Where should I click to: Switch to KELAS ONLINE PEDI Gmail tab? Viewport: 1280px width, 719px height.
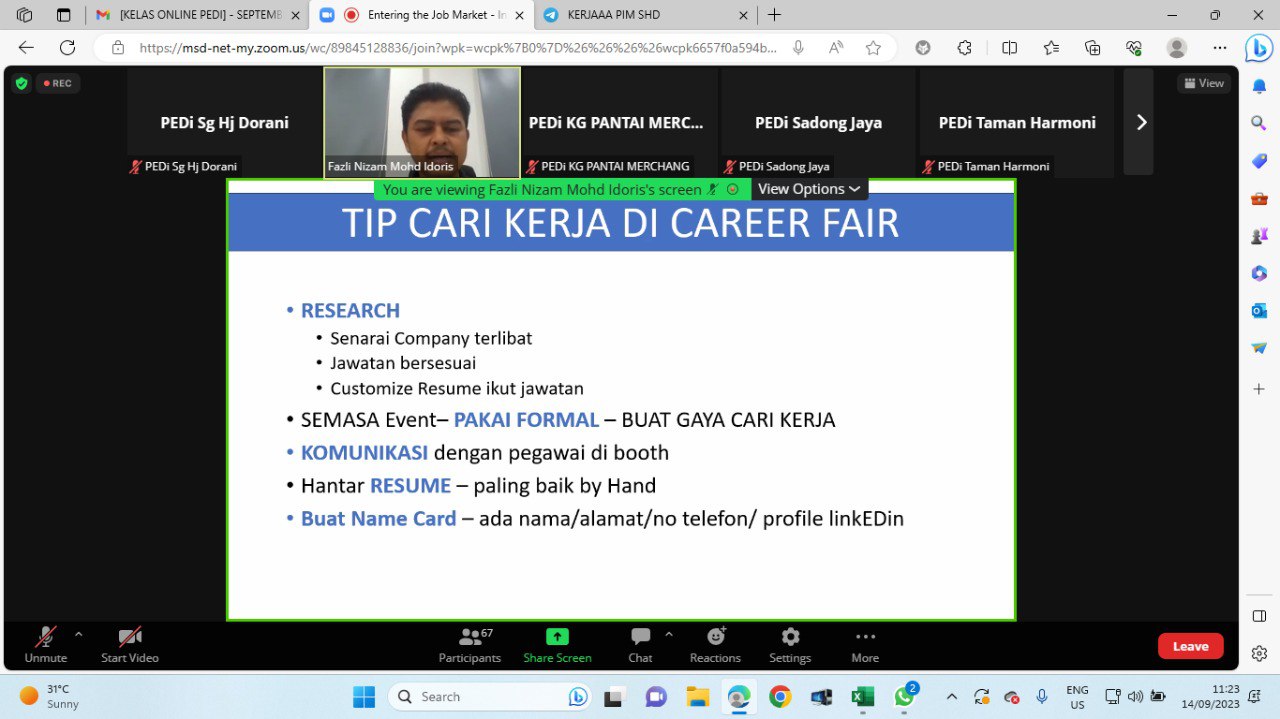coord(190,15)
